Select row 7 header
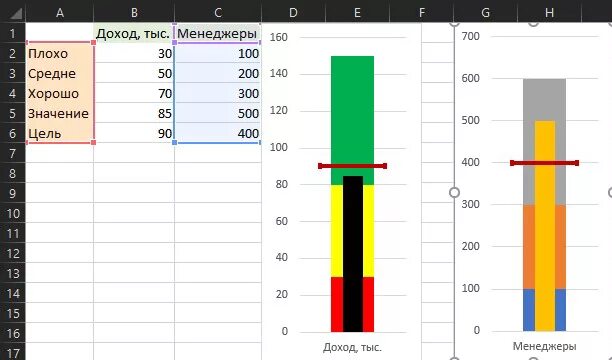 click(12, 153)
